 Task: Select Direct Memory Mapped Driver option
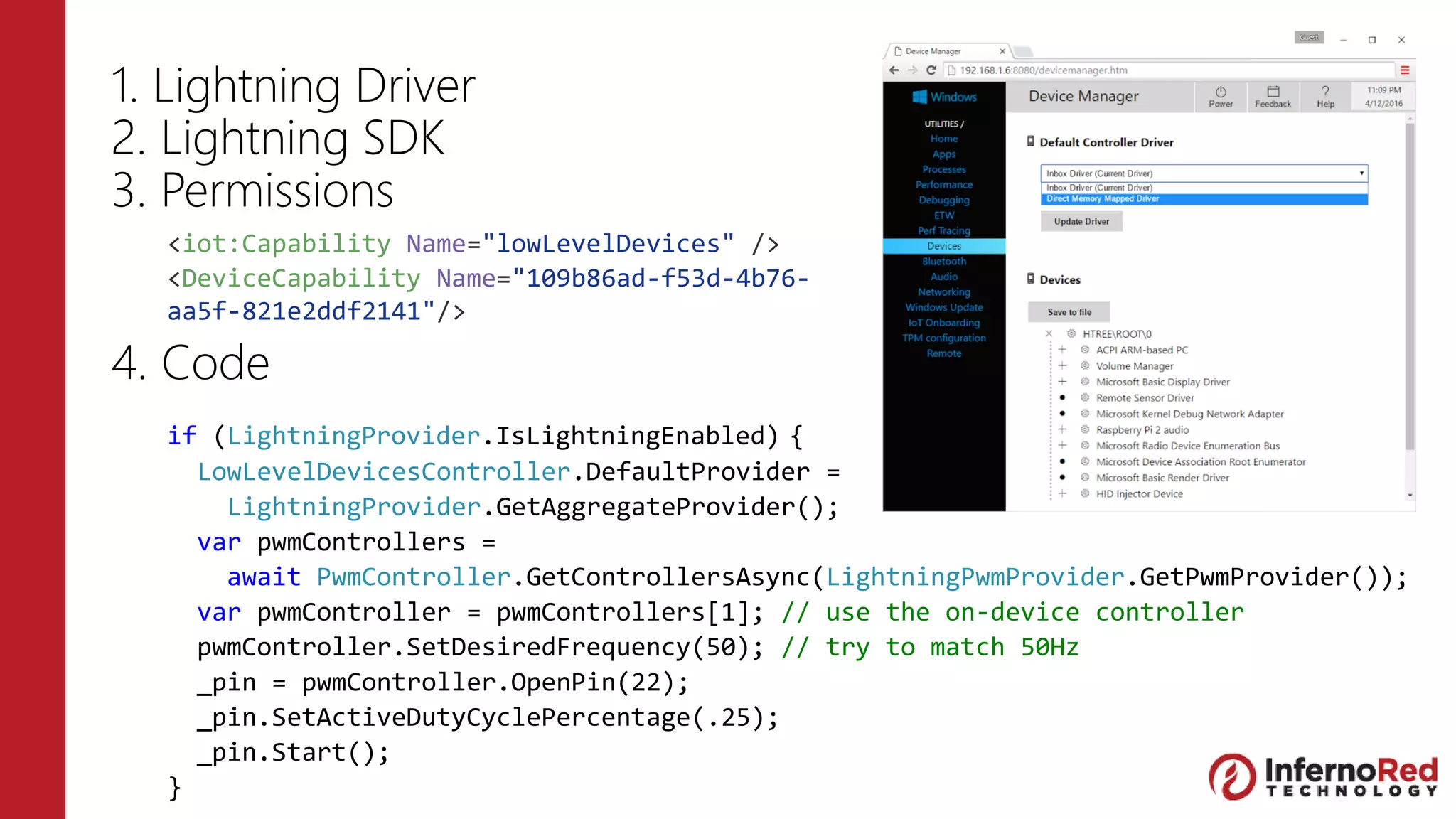tap(1103, 199)
